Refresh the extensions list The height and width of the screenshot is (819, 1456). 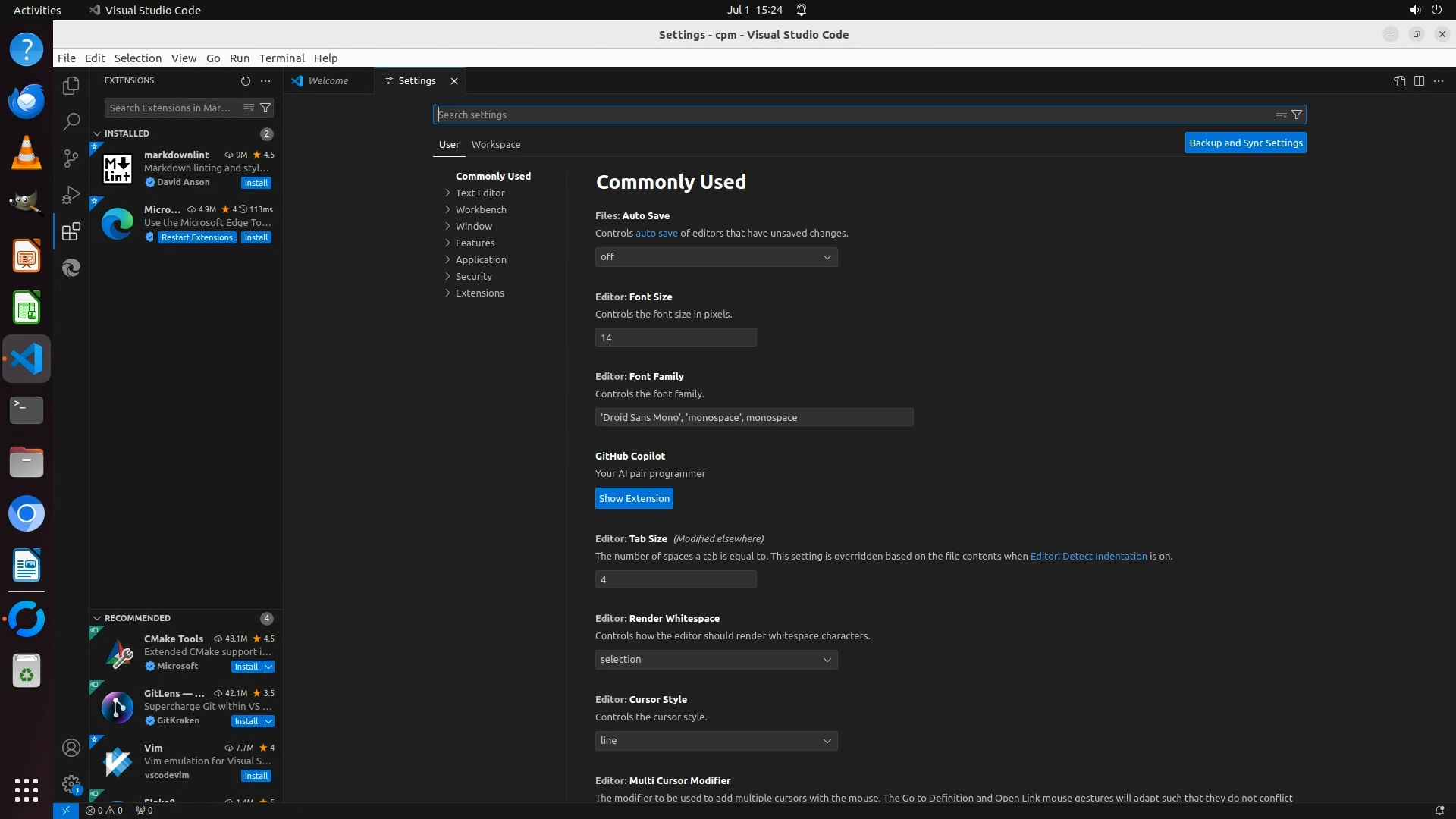pos(245,80)
